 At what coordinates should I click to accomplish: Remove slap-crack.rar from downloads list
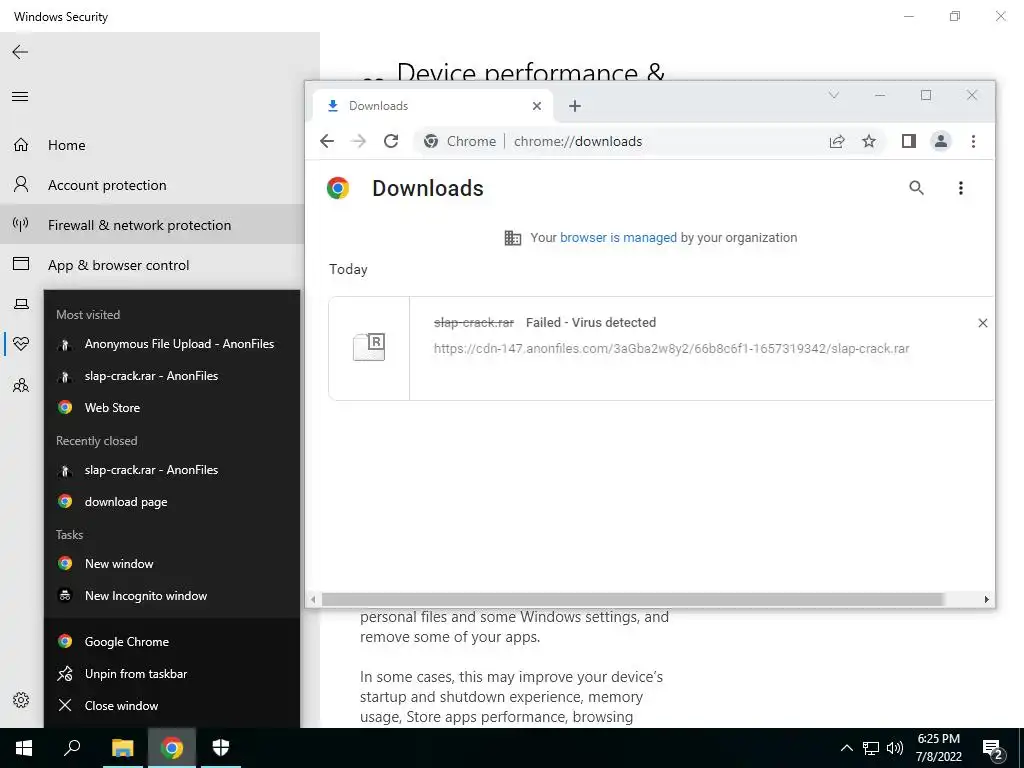[x=982, y=323]
